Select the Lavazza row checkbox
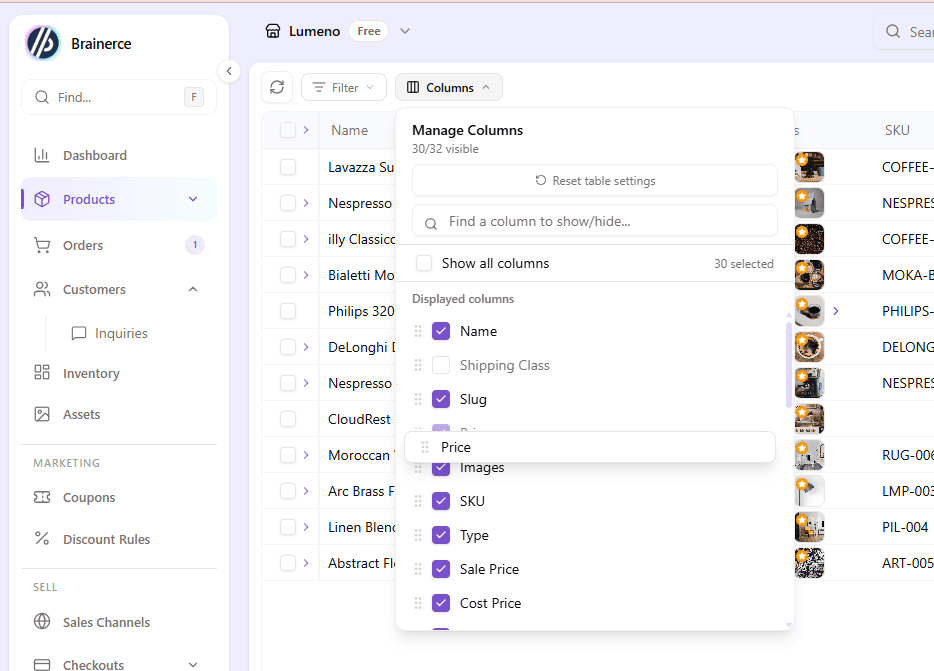The width and height of the screenshot is (934, 671). point(288,167)
